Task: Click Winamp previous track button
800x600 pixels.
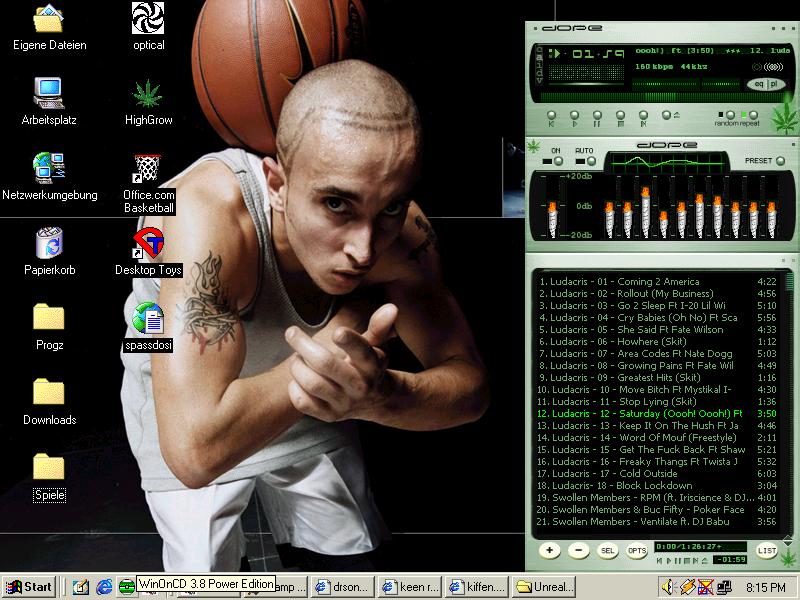Action: tap(551, 116)
